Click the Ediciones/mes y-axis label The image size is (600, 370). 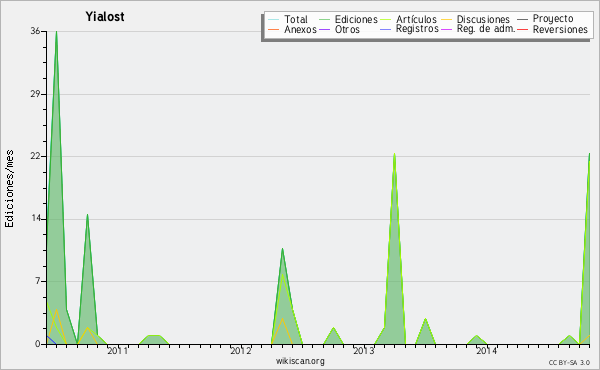(9, 188)
